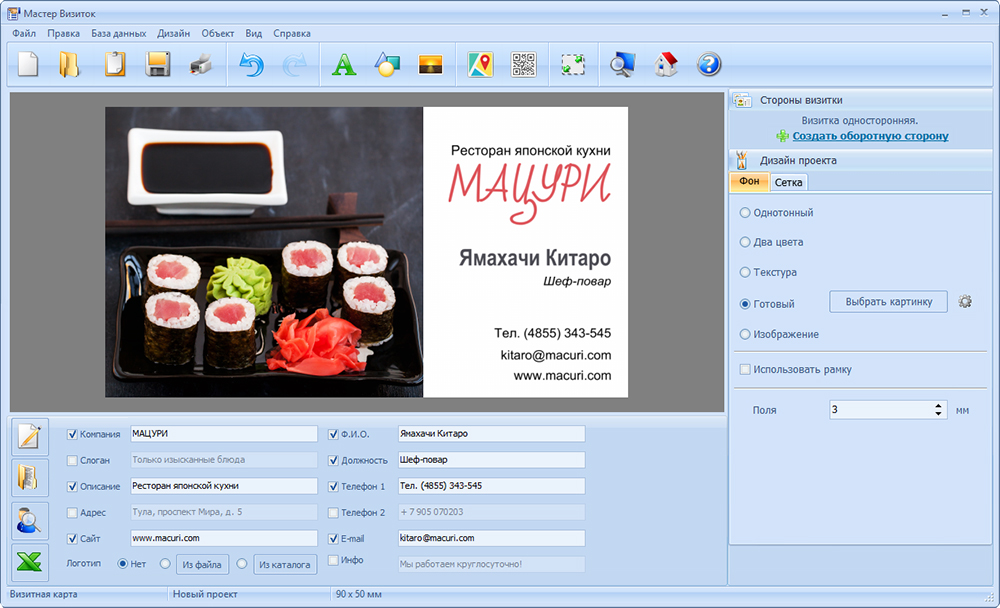Insert a QR code from the toolbar
This screenshot has height=608, width=1000.
click(x=524, y=65)
